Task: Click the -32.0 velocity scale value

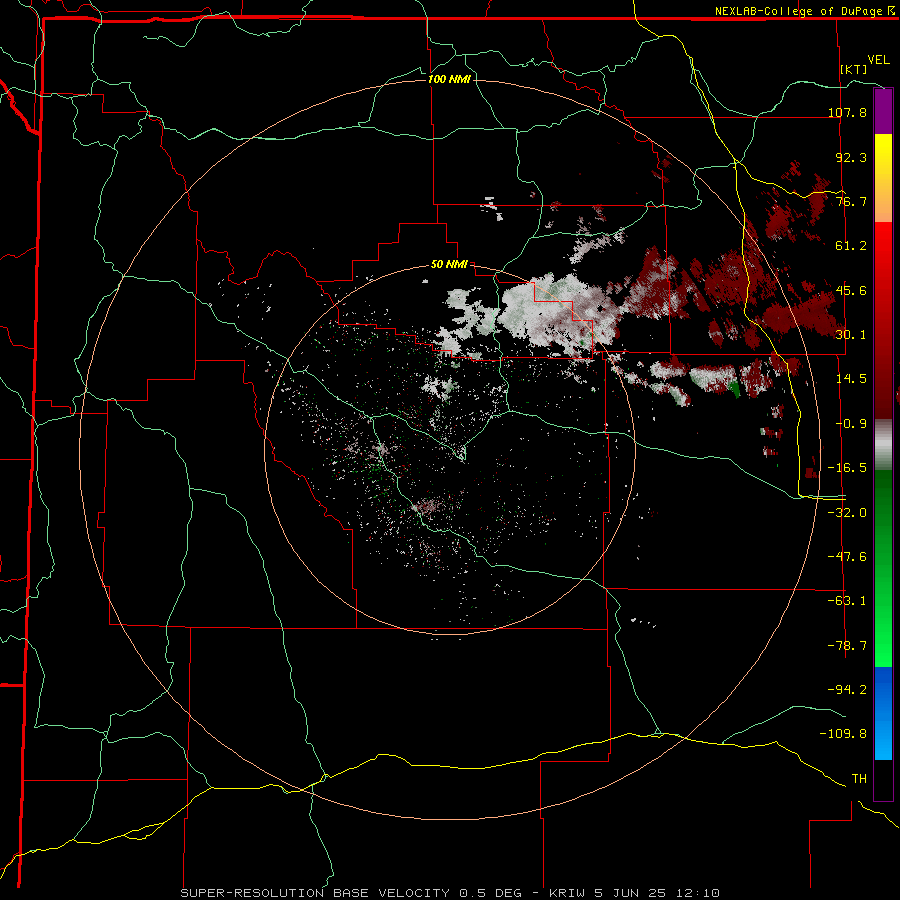Action: (847, 513)
